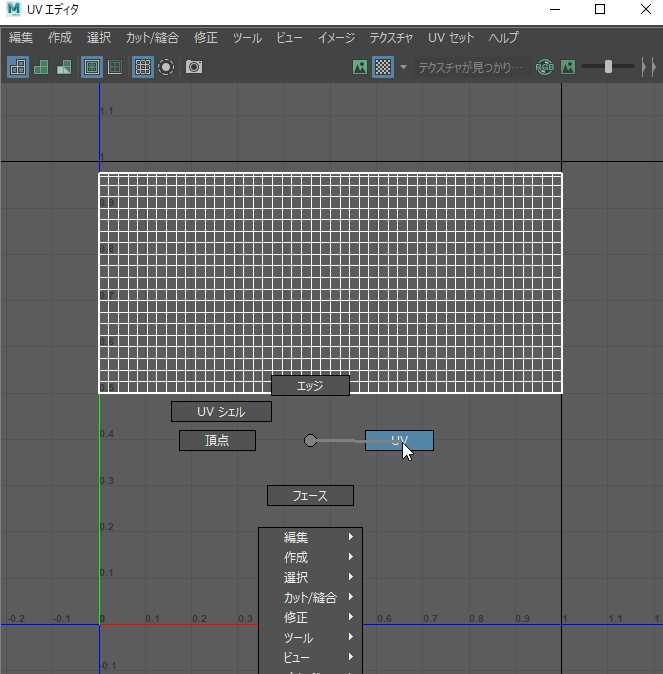Toggle shaded UV display icon

click(x=41, y=67)
